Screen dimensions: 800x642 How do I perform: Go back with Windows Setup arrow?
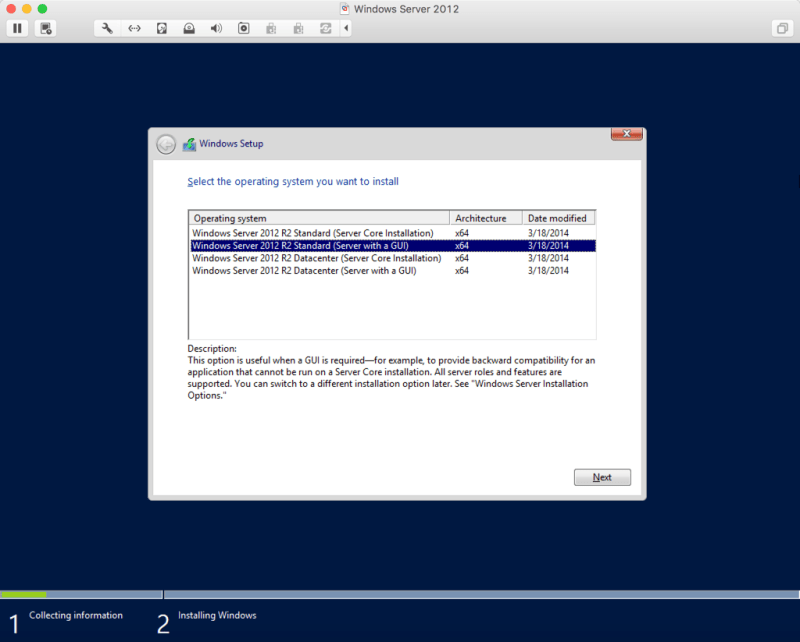[x=166, y=144]
